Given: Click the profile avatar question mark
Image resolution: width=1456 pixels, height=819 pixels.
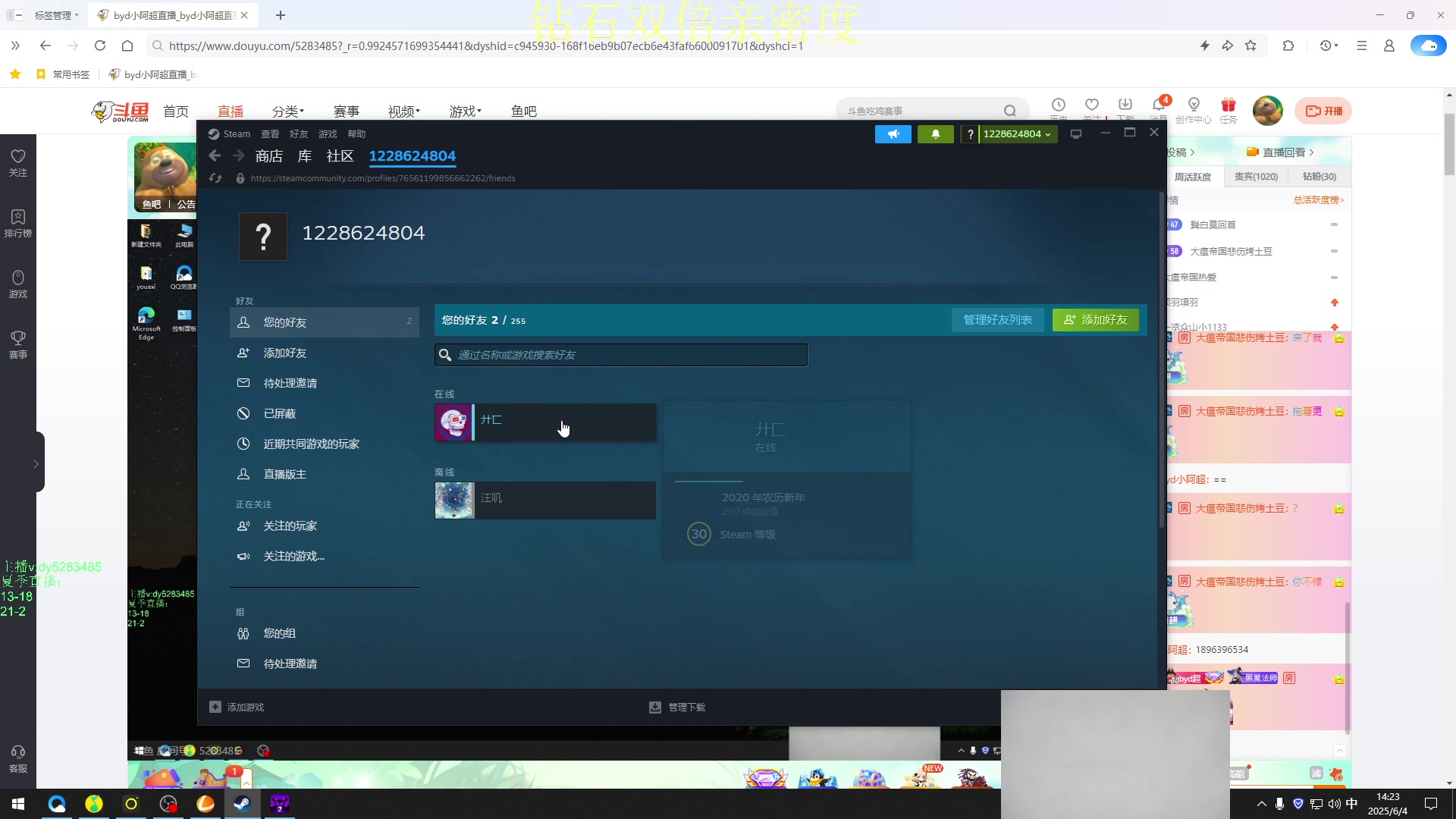Looking at the screenshot, I should tap(263, 237).
